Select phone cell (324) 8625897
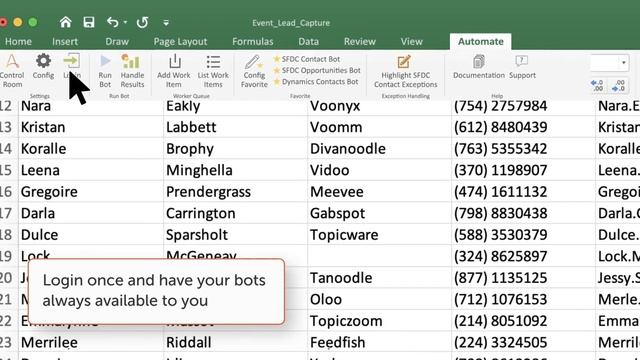Screen dimensions: 640x360 [524, 256]
